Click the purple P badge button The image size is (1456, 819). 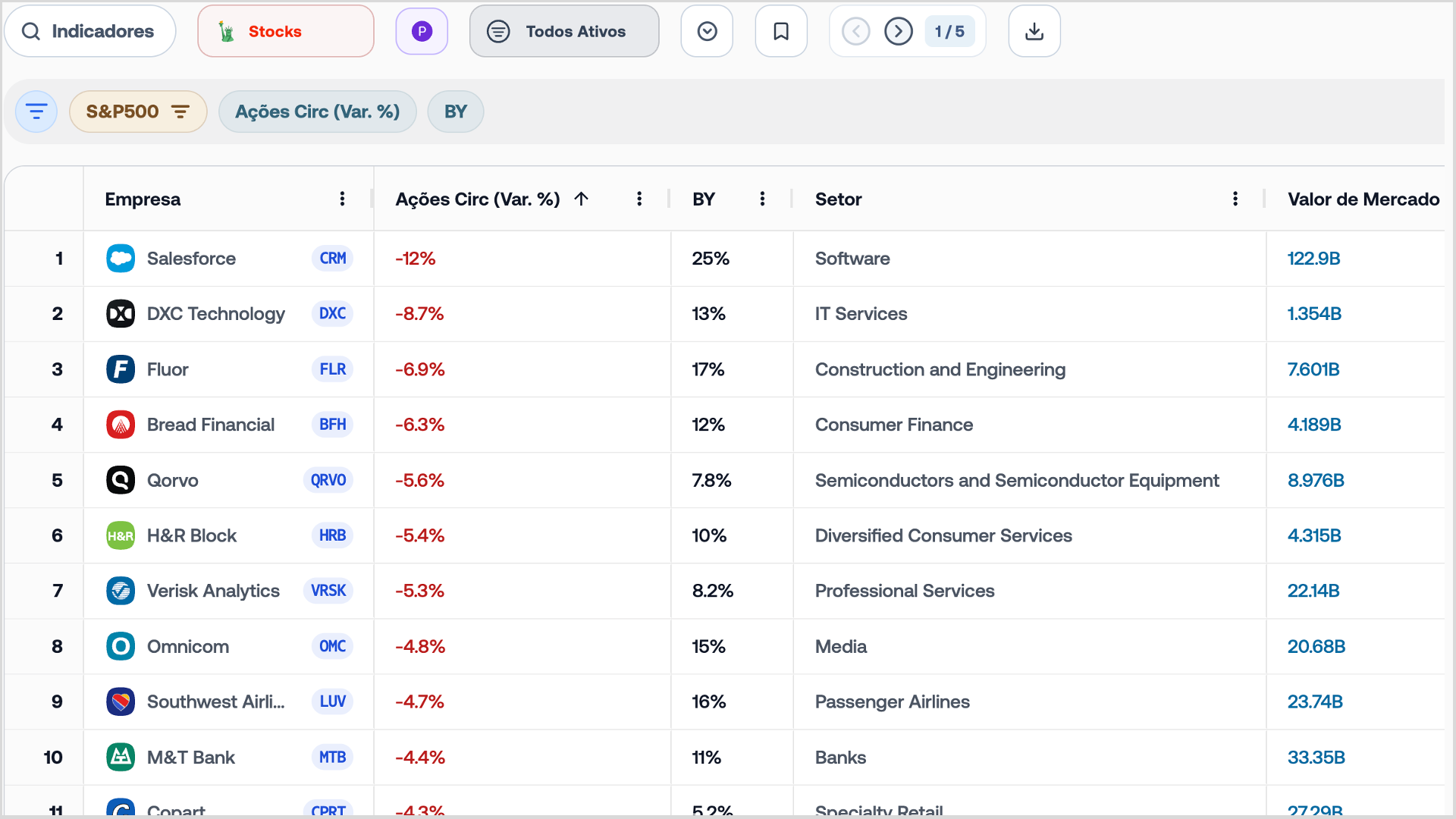point(422,31)
